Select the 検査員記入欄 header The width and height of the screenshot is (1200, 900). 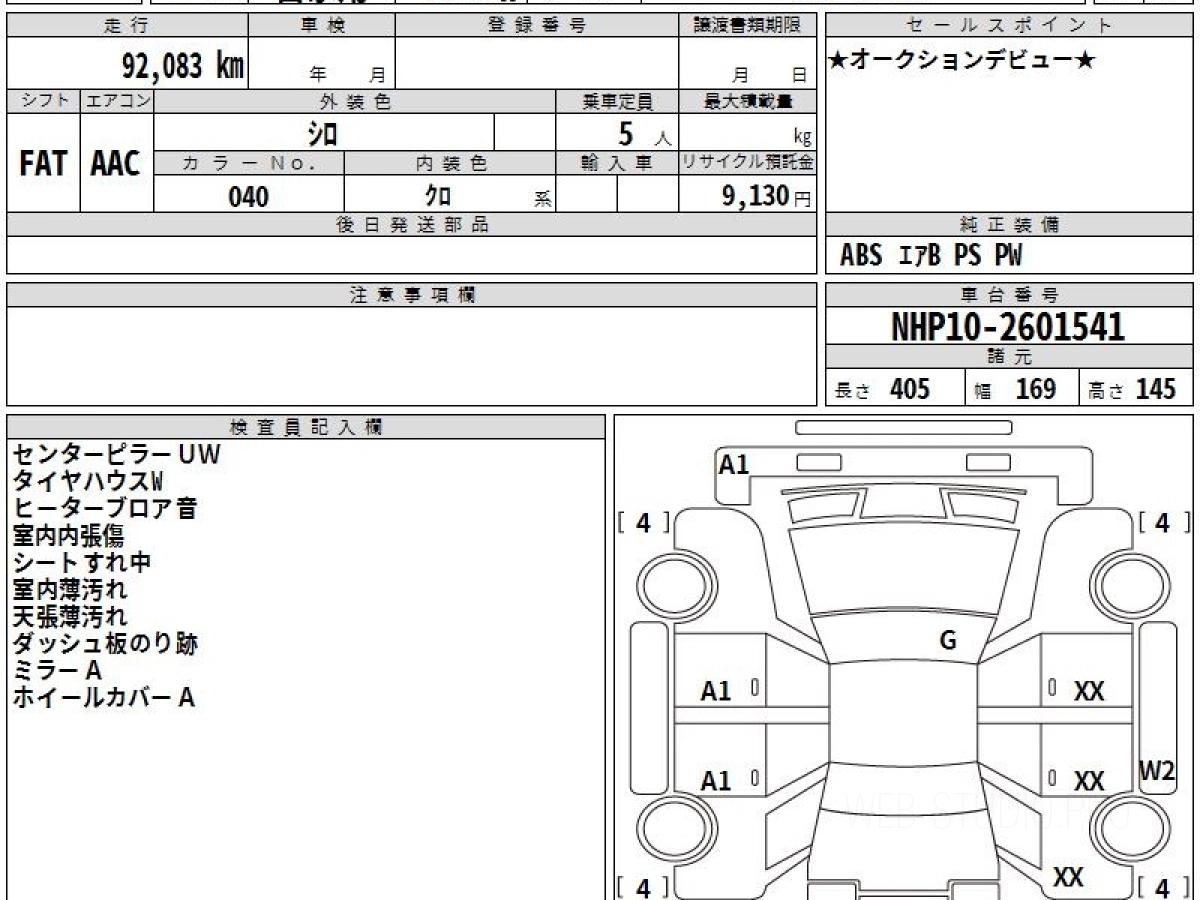coord(306,426)
